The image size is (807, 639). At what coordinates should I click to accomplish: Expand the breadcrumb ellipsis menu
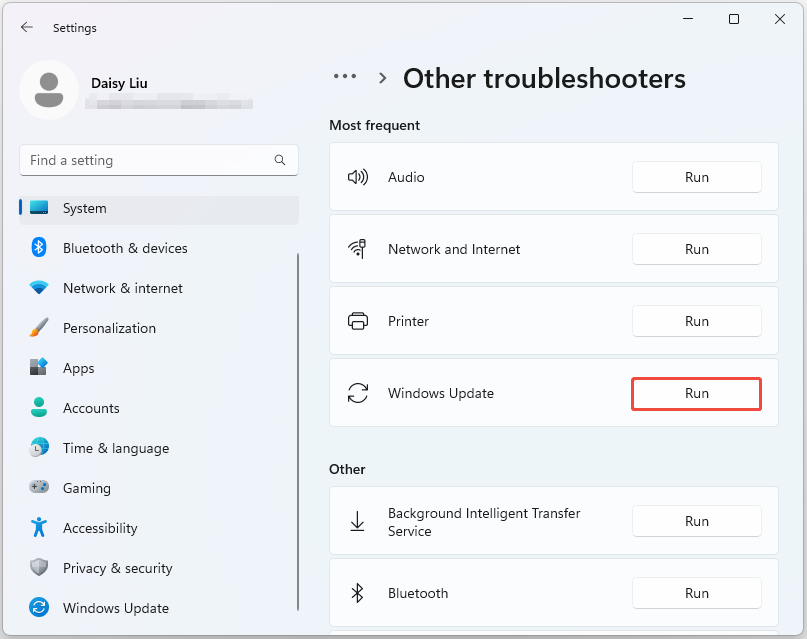pos(345,77)
